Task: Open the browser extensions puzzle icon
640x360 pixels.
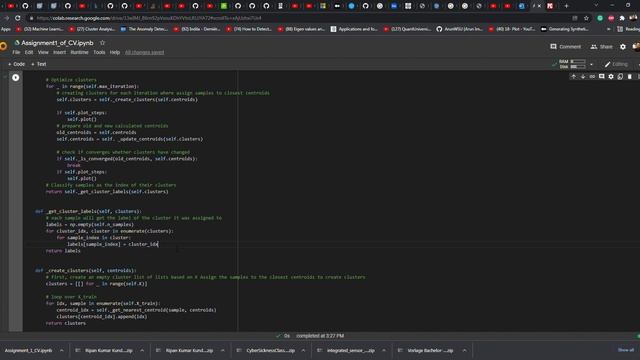Action: point(622,18)
